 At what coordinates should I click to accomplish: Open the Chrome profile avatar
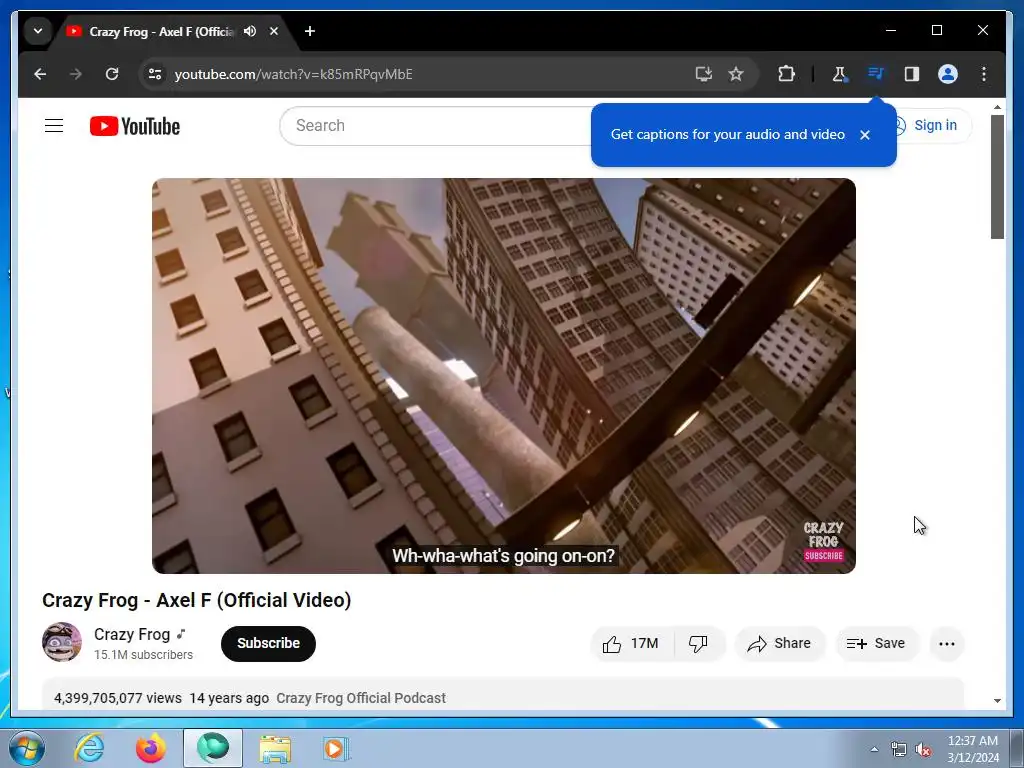coord(948,74)
